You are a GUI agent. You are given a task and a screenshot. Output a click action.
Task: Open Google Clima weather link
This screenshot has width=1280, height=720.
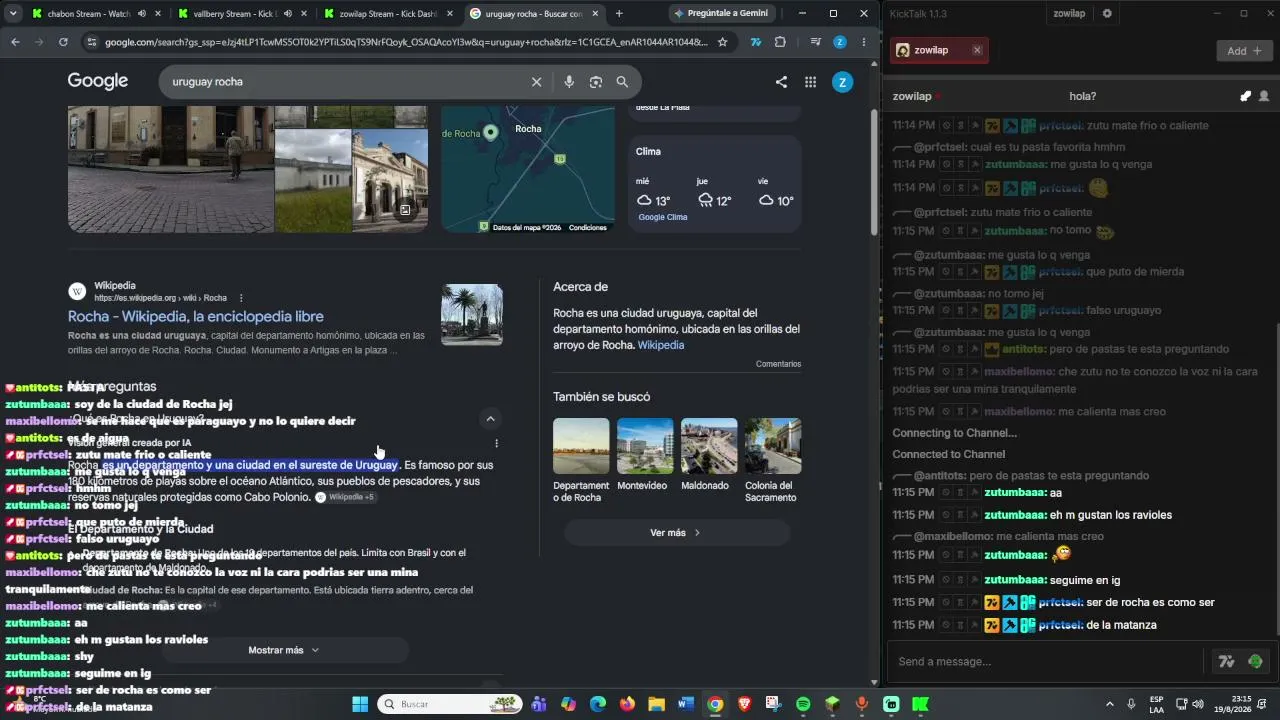pos(663,217)
